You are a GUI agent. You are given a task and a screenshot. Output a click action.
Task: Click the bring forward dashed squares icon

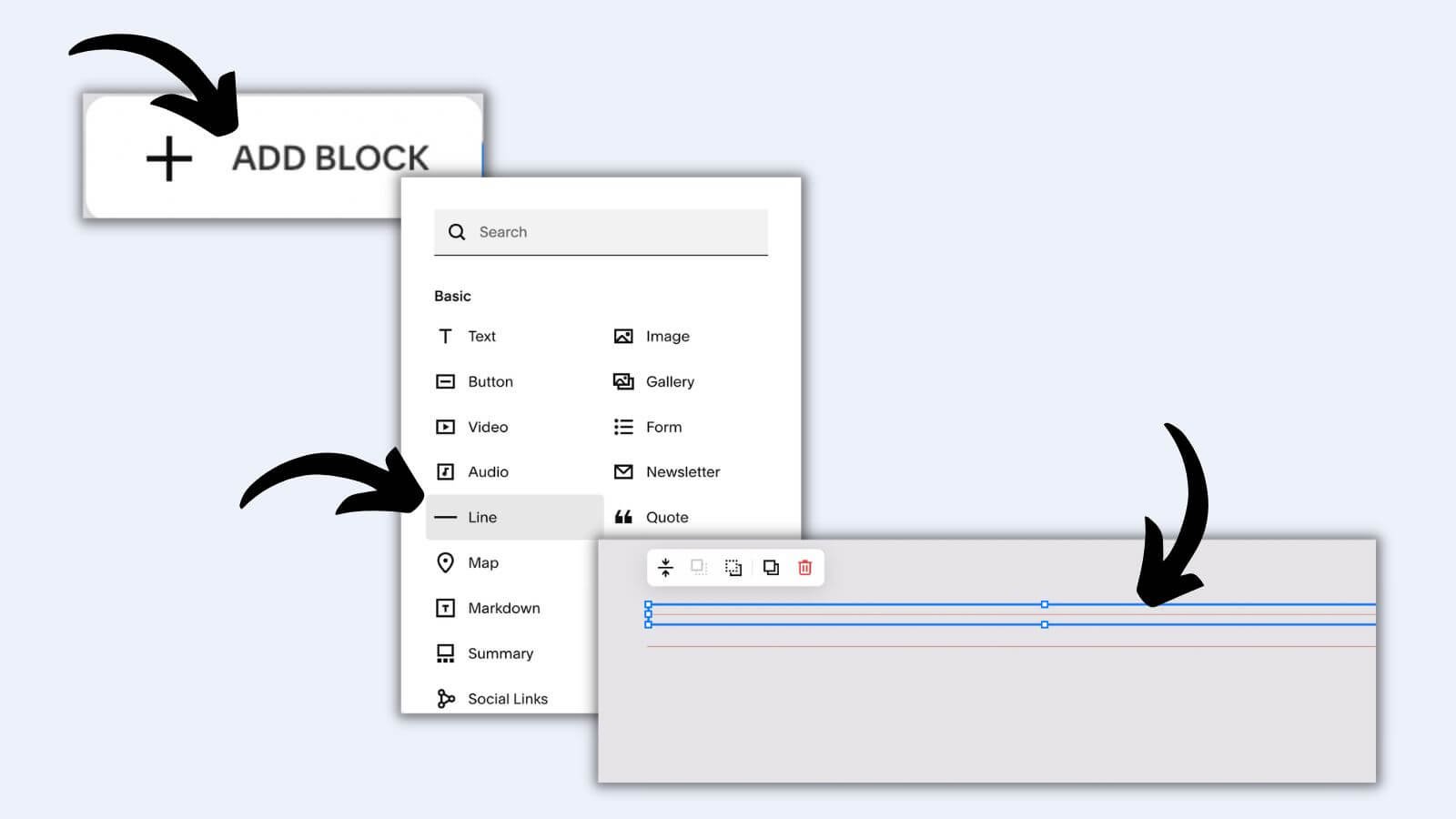tap(733, 568)
